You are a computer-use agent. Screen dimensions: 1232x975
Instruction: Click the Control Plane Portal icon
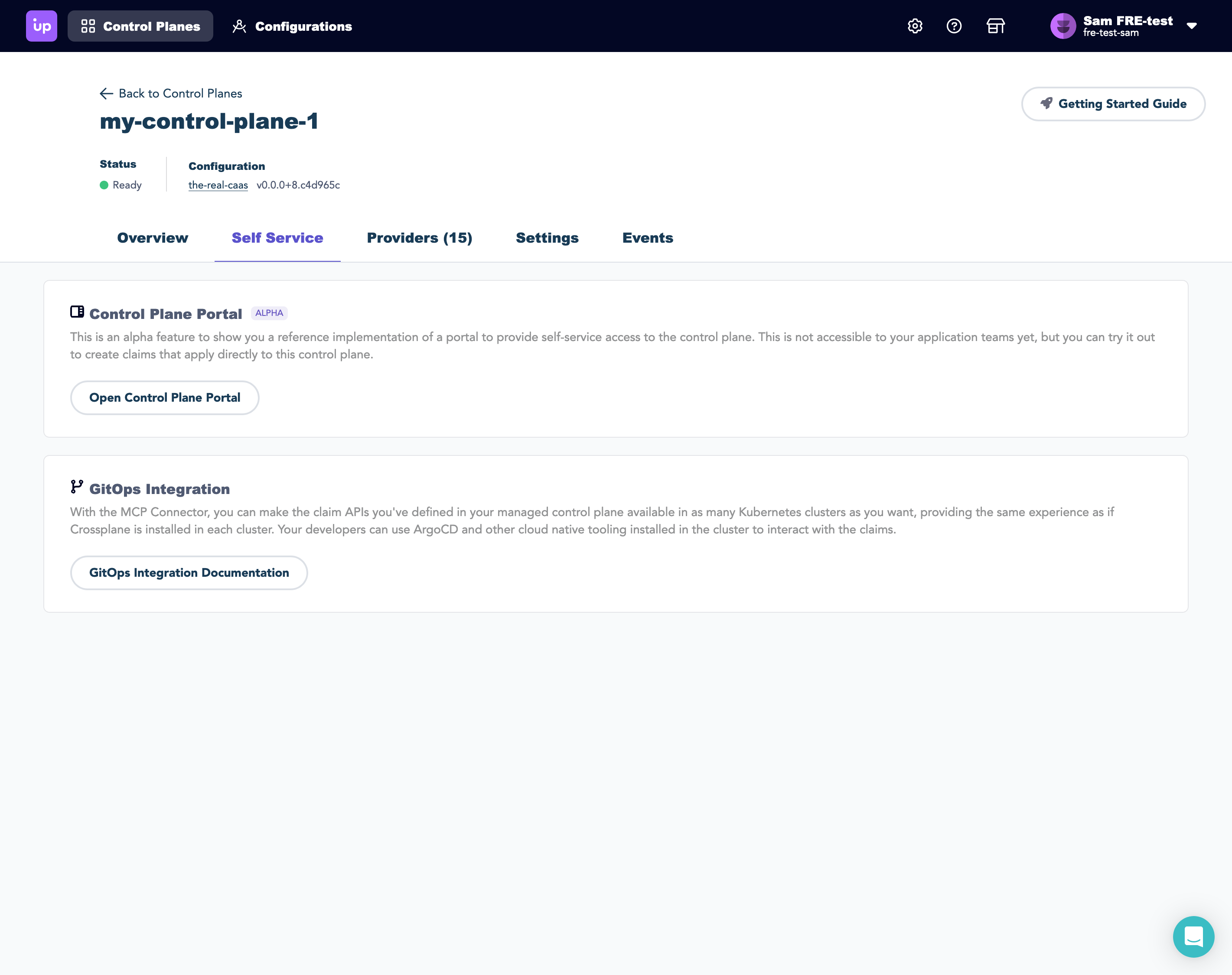[x=77, y=312]
